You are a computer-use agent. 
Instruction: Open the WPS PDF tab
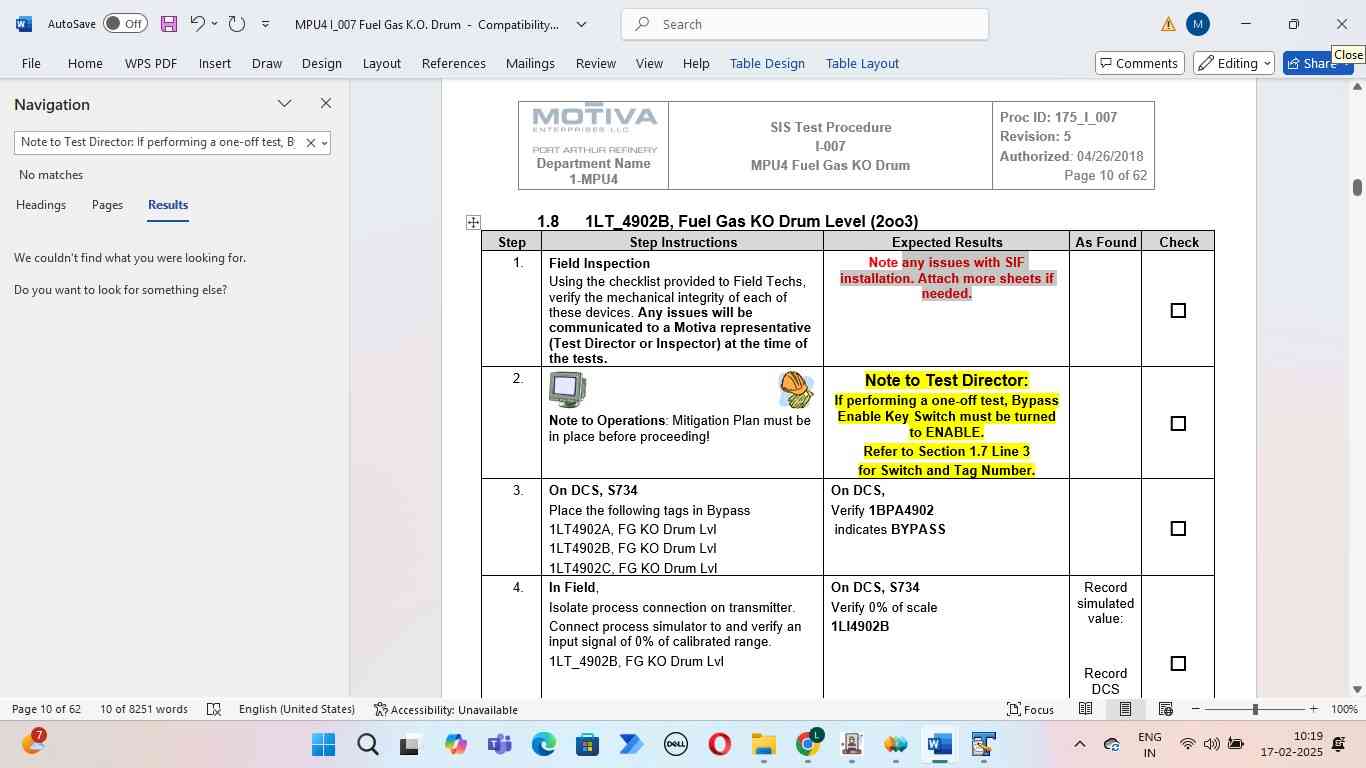pos(151,63)
